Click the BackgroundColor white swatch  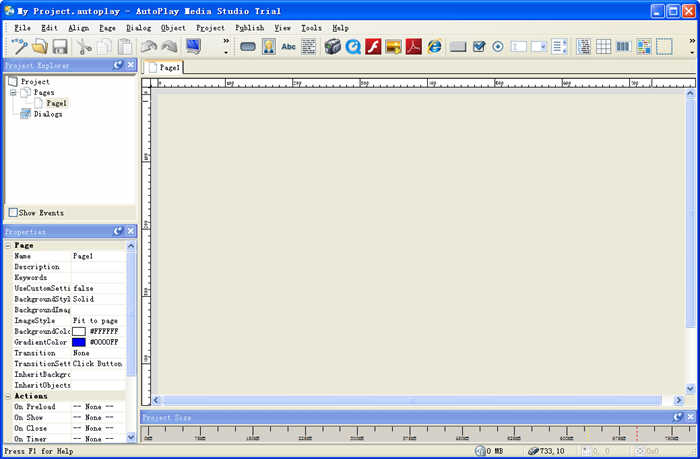(79, 331)
